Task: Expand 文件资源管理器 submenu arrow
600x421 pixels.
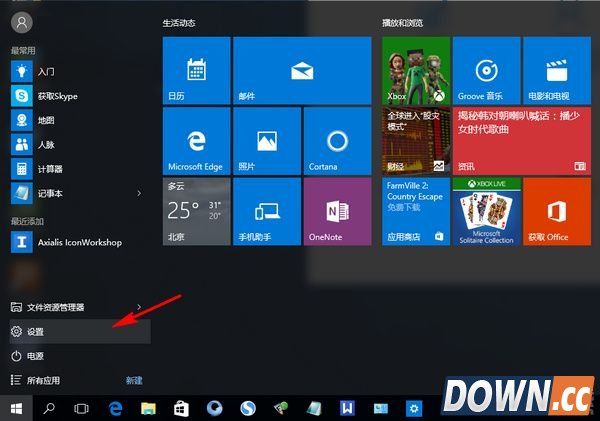Action: point(139,307)
